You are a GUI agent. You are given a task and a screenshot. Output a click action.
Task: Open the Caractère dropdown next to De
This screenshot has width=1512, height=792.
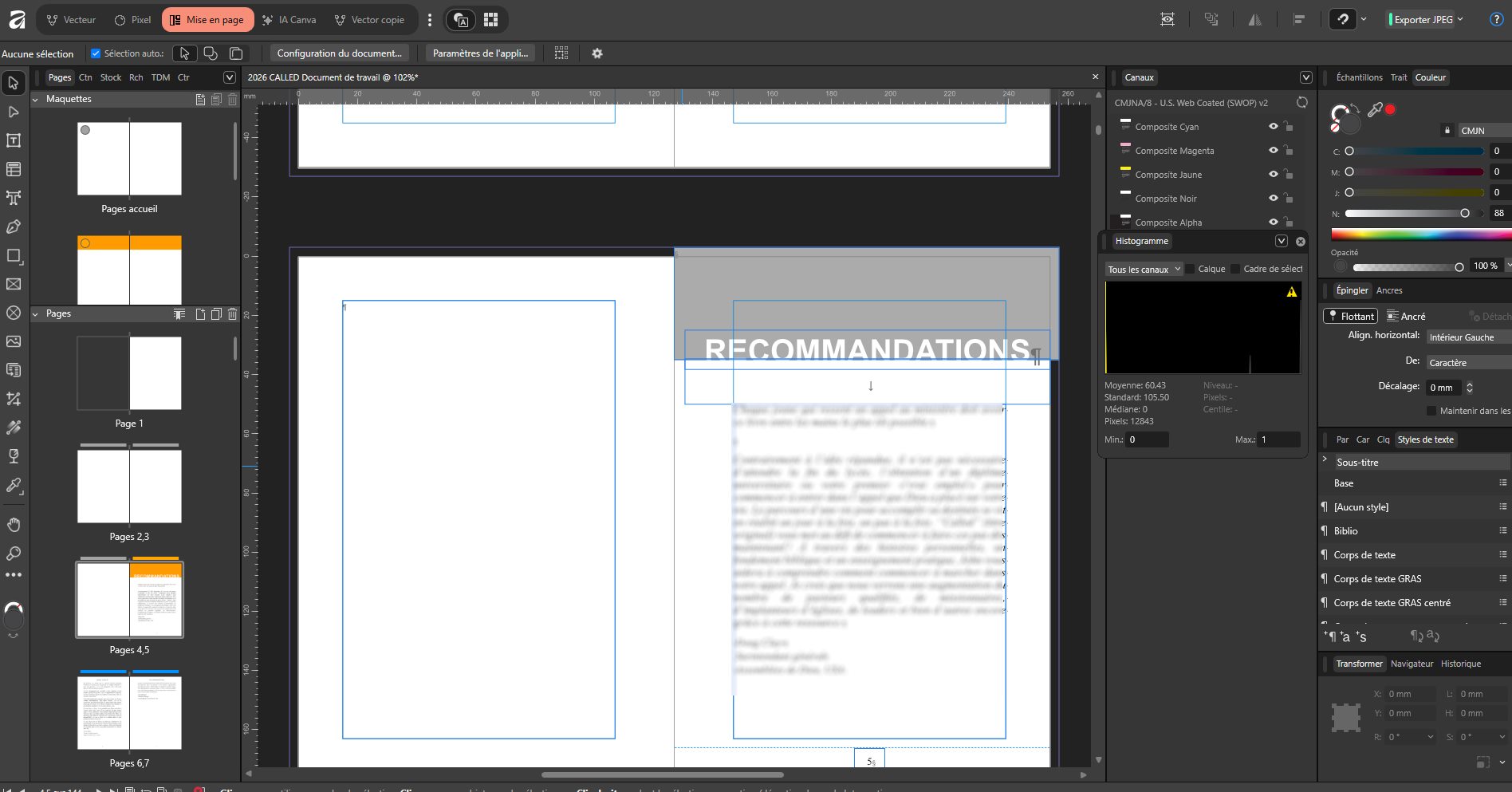click(1468, 363)
